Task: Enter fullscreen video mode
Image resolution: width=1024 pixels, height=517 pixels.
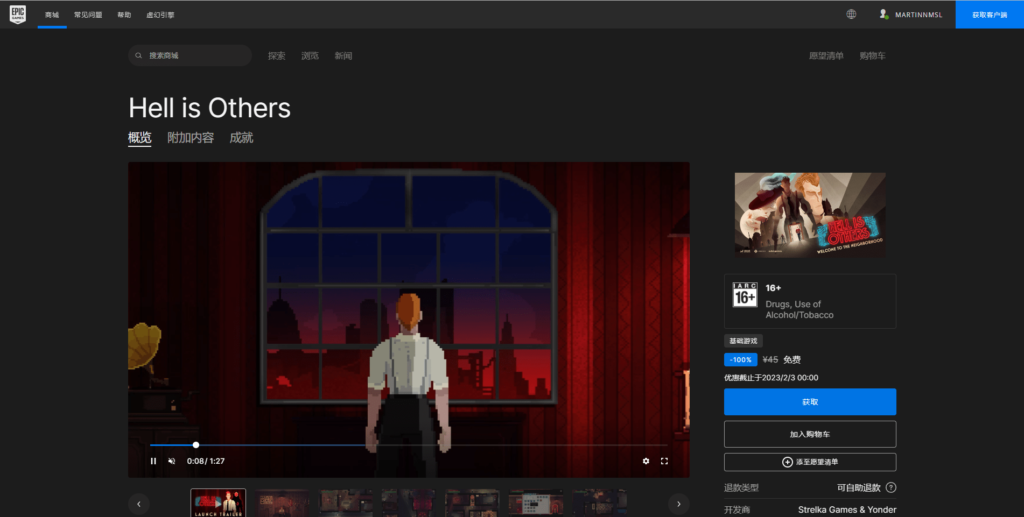Action: click(x=664, y=461)
